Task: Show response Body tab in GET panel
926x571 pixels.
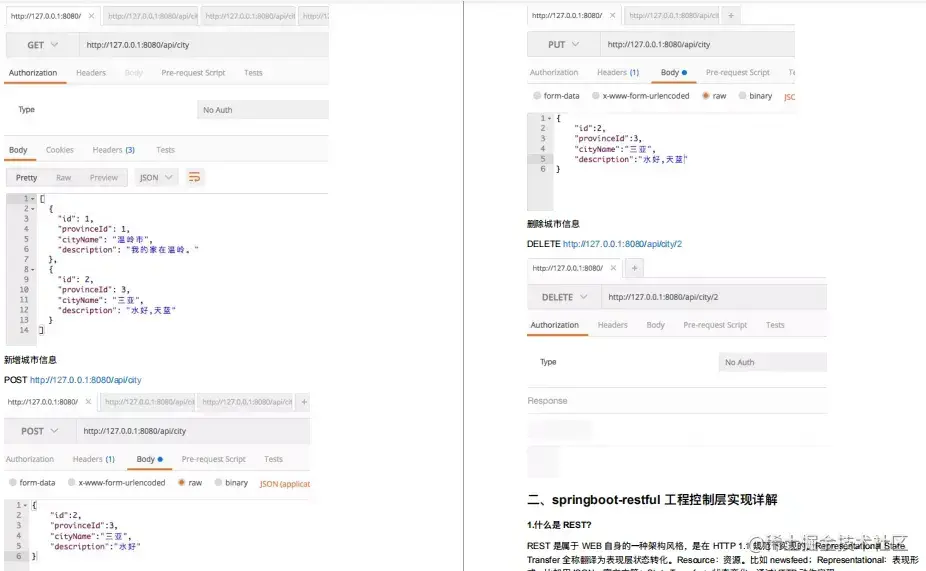Action: (x=18, y=150)
